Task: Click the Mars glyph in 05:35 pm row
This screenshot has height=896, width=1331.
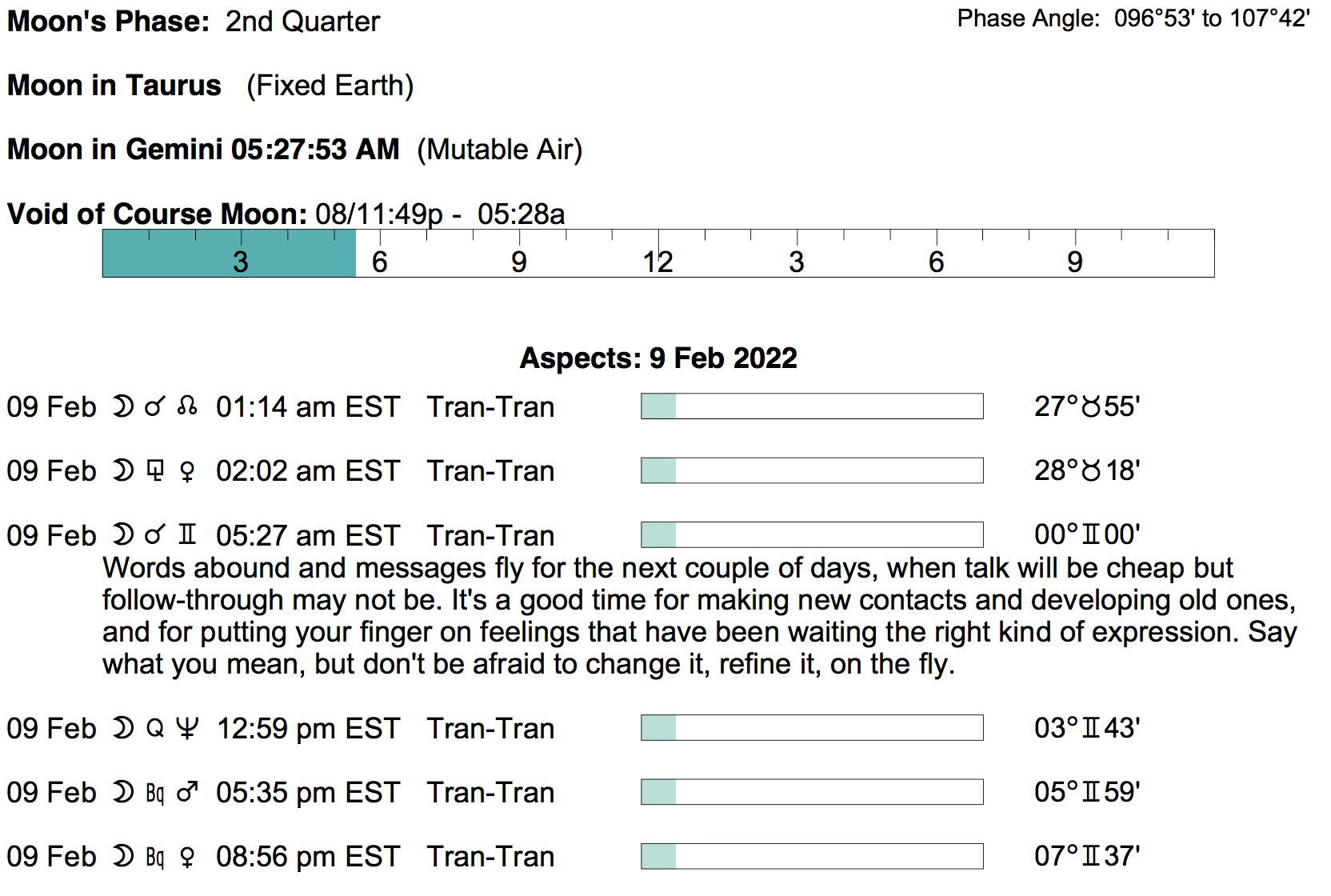Action: pos(187,792)
